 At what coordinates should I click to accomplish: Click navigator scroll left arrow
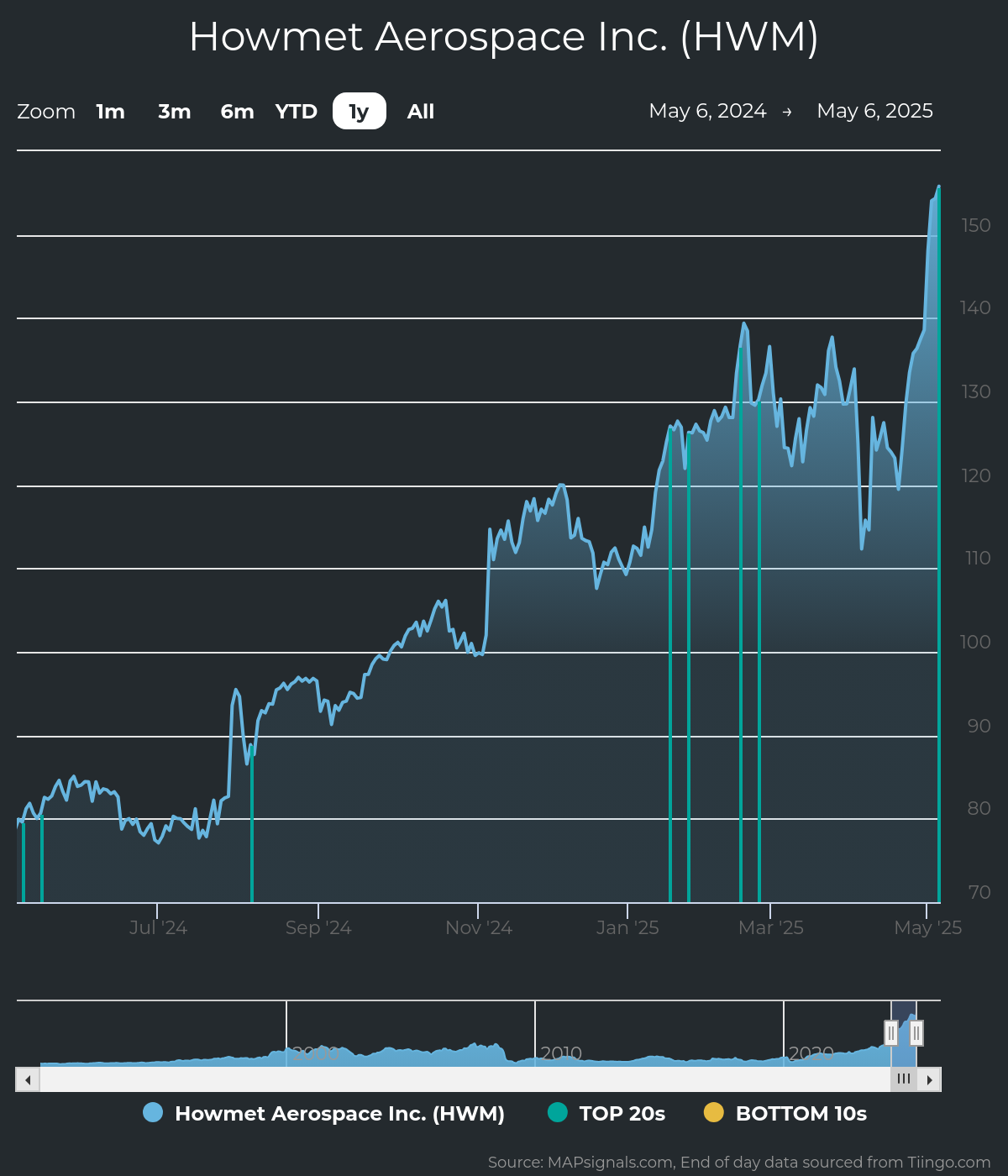tap(28, 1079)
